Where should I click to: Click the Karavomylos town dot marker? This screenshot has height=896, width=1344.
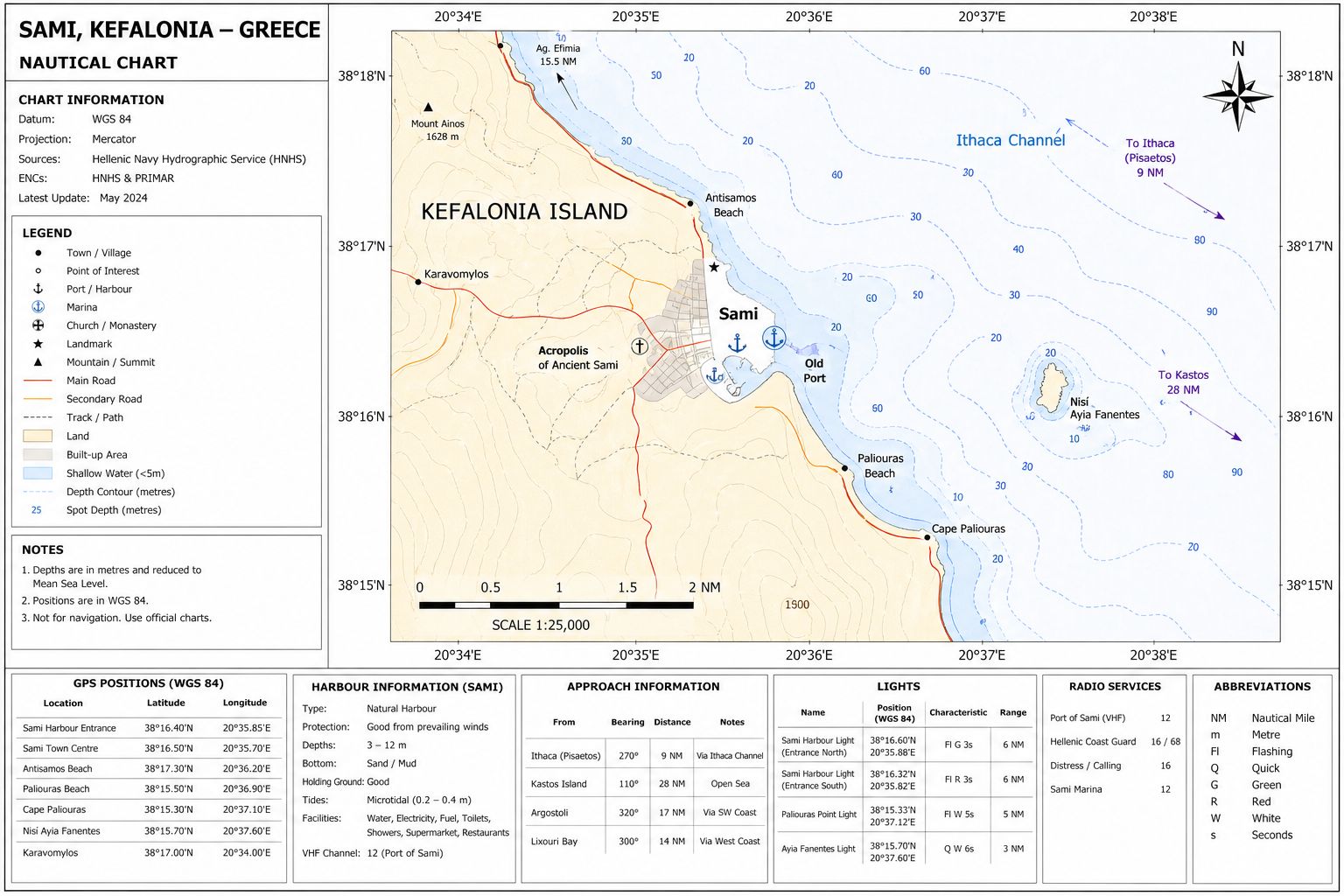coord(418,282)
